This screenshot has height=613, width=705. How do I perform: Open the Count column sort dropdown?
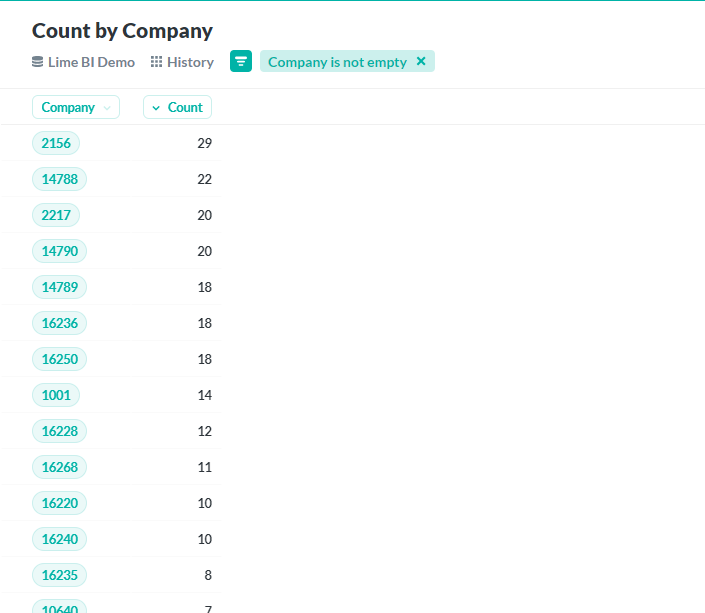point(177,107)
